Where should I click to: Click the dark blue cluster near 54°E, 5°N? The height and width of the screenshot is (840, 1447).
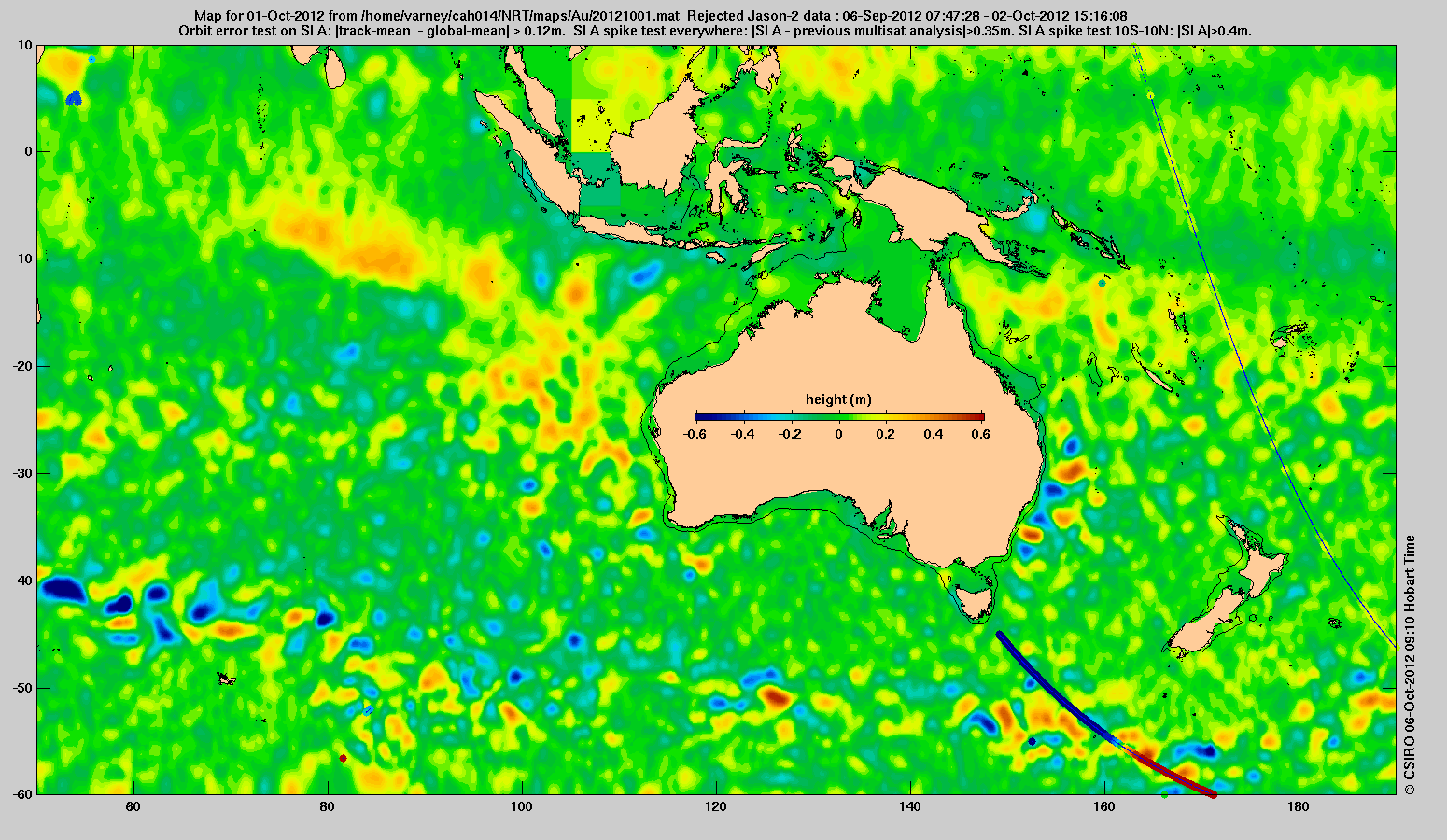click(x=75, y=98)
